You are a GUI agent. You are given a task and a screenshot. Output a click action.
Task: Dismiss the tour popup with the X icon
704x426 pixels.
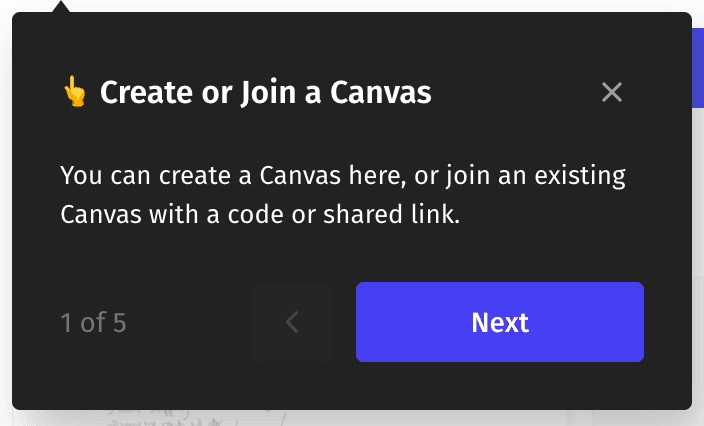click(x=612, y=93)
